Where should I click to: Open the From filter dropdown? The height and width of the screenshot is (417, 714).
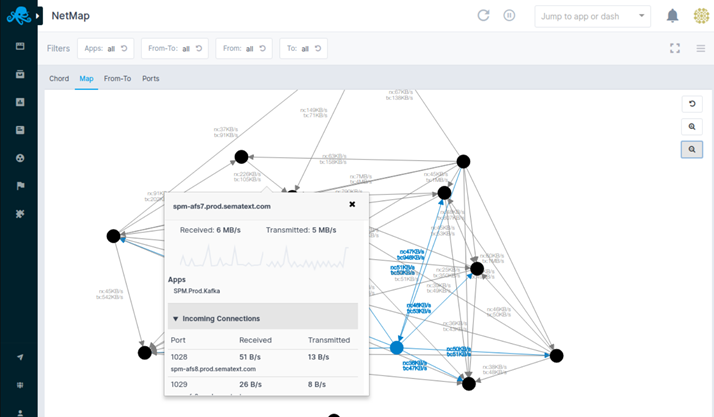(244, 48)
